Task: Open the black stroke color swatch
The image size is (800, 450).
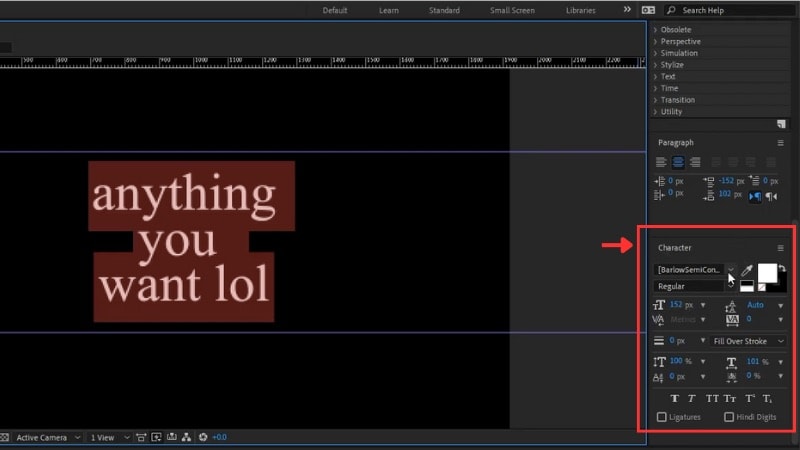Action: click(781, 287)
